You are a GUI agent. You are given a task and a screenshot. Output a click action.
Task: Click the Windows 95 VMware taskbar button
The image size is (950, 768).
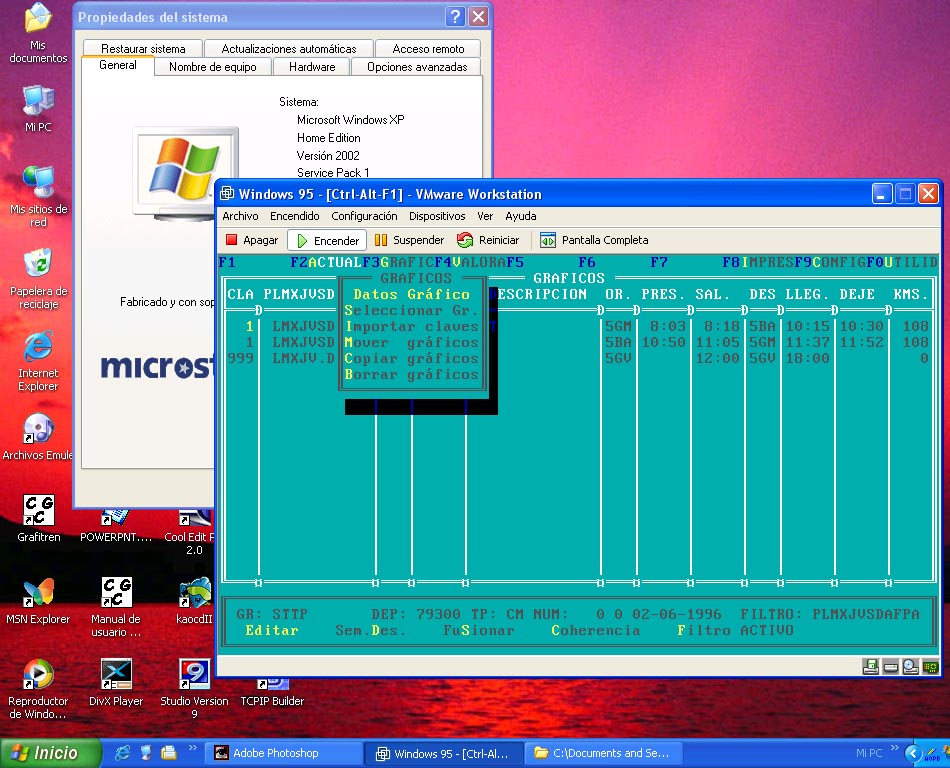(443, 753)
